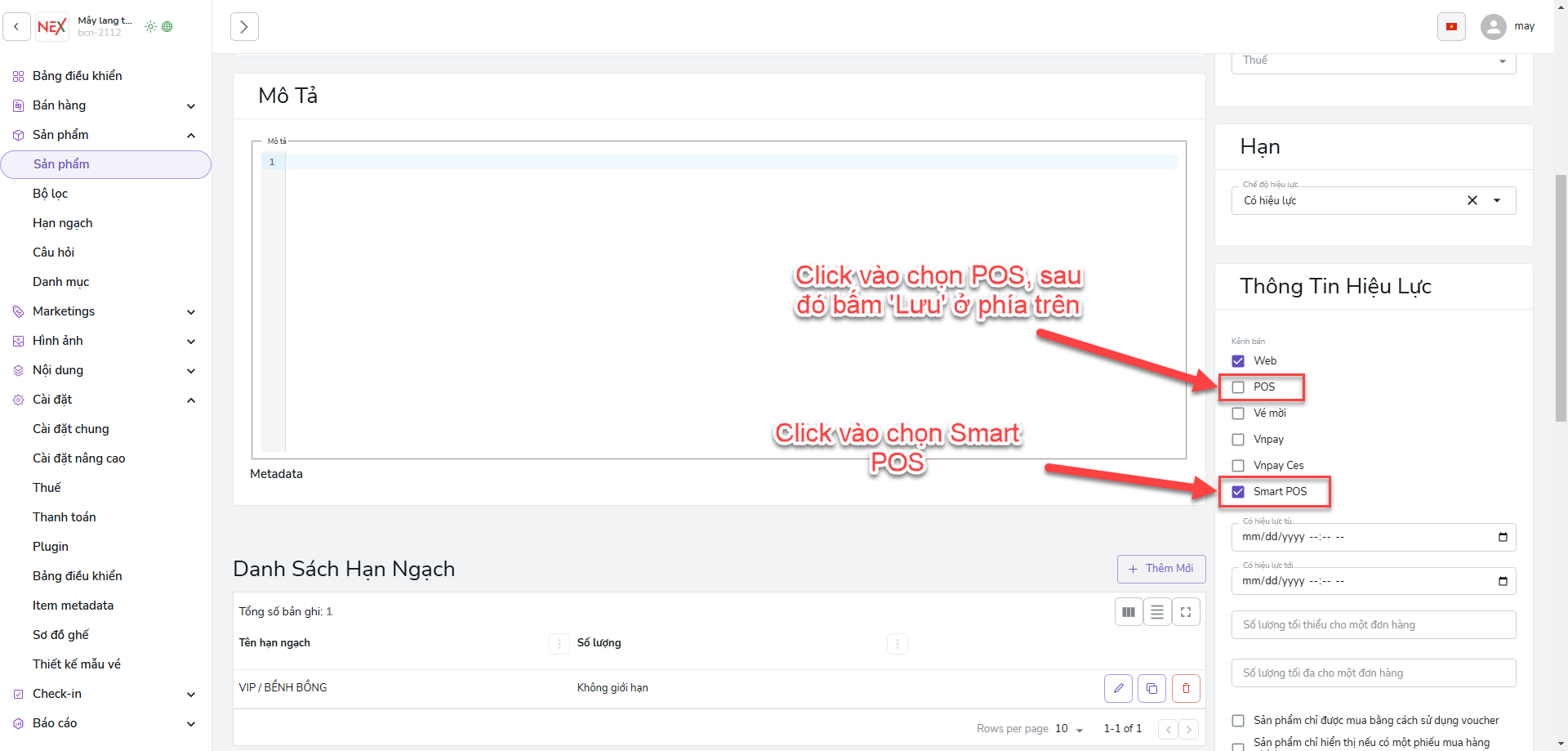This screenshot has height=751, width=1568.
Task: Click the red trash delete icon
Action: 1186,688
